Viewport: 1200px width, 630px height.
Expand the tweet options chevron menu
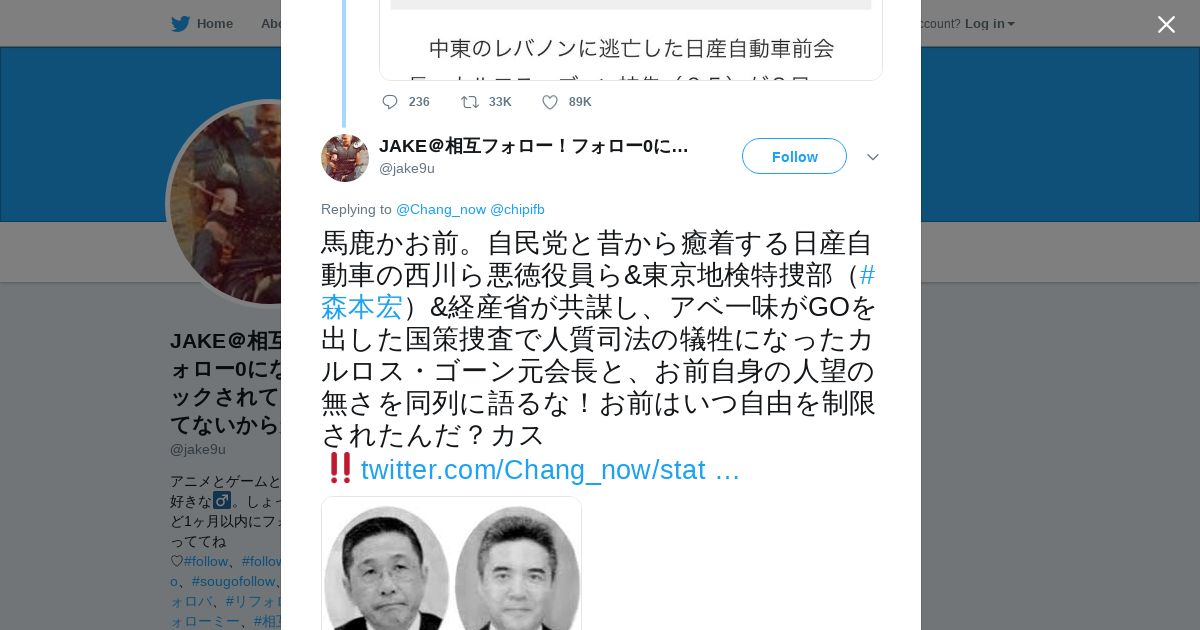pyautogui.click(x=873, y=157)
